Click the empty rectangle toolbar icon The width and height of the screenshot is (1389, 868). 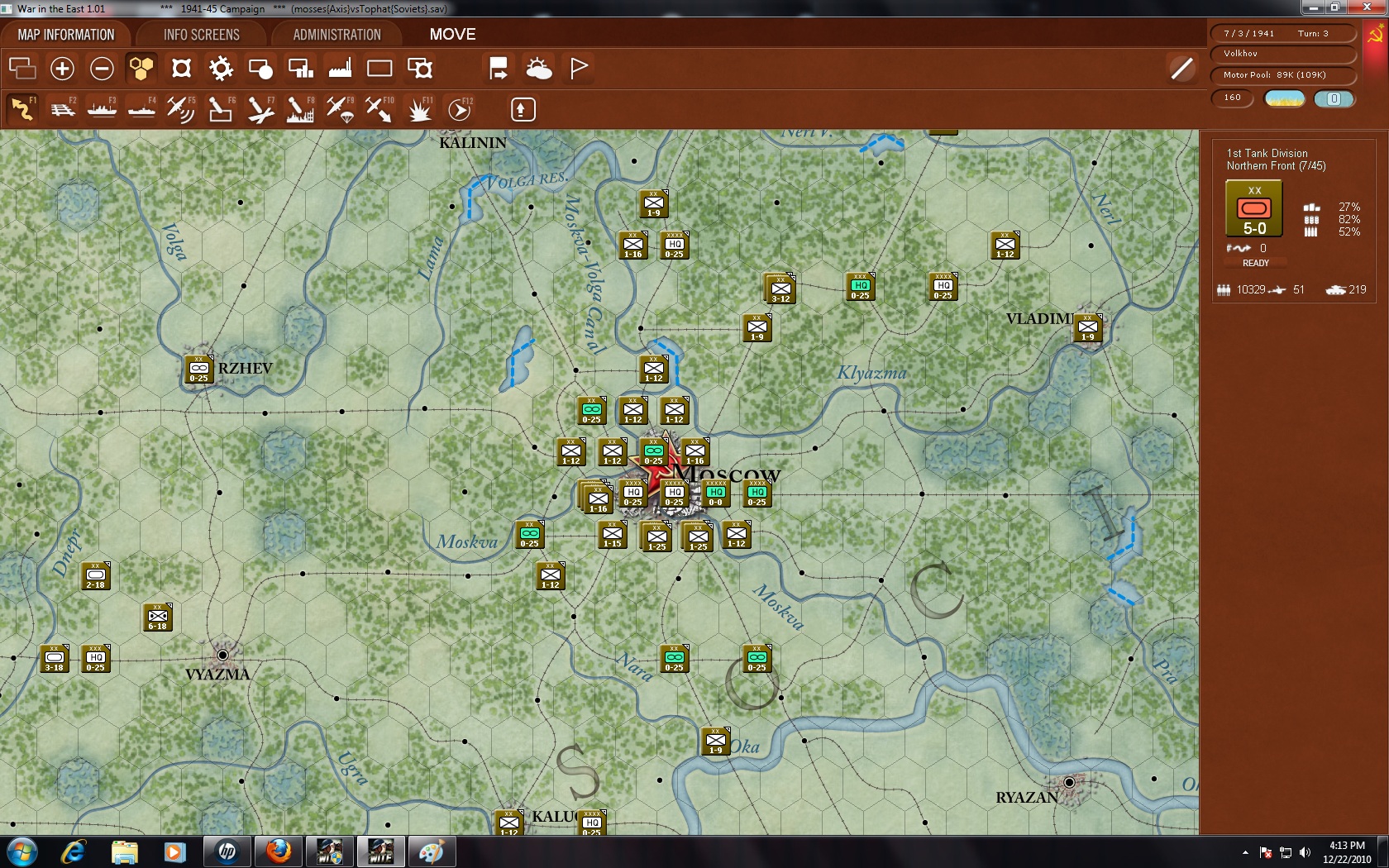[379, 68]
